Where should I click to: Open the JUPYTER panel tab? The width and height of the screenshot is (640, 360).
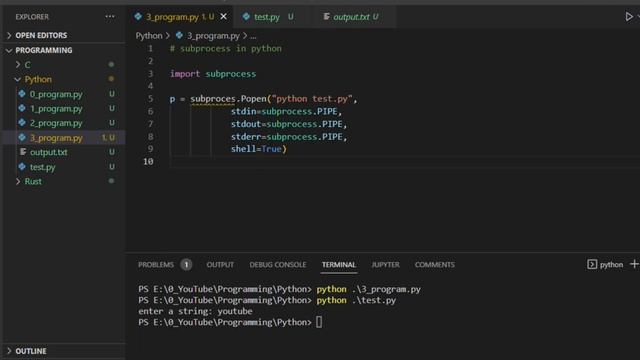point(385,264)
